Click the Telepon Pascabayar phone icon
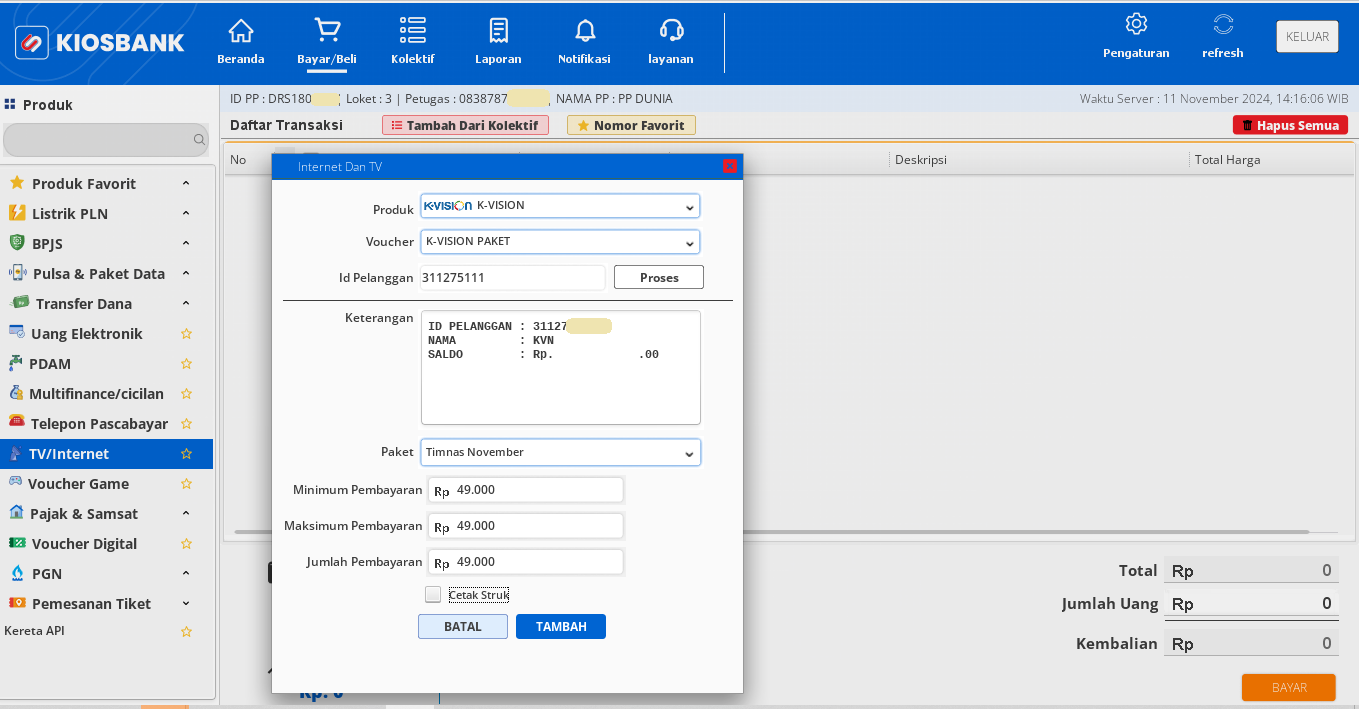The width and height of the screenshot is (1359, 709). pyautogui.click(x=16, y=423)
